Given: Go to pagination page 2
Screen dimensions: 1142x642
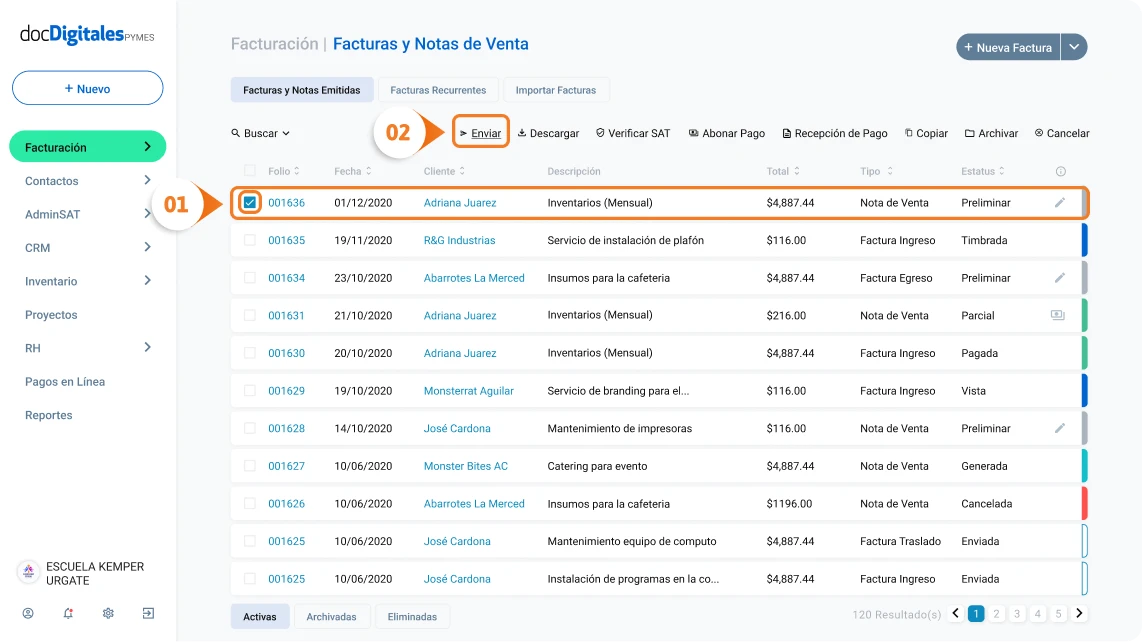Looking at the screenshot, I should click(x=996, y=614).
